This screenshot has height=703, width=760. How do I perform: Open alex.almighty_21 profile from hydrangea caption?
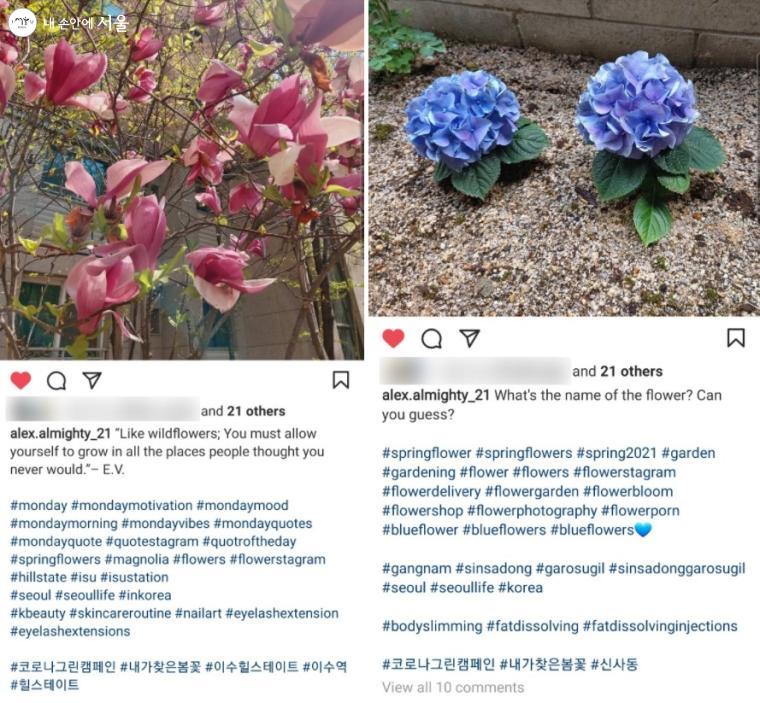pyautogui.click(x=436, y=395)
